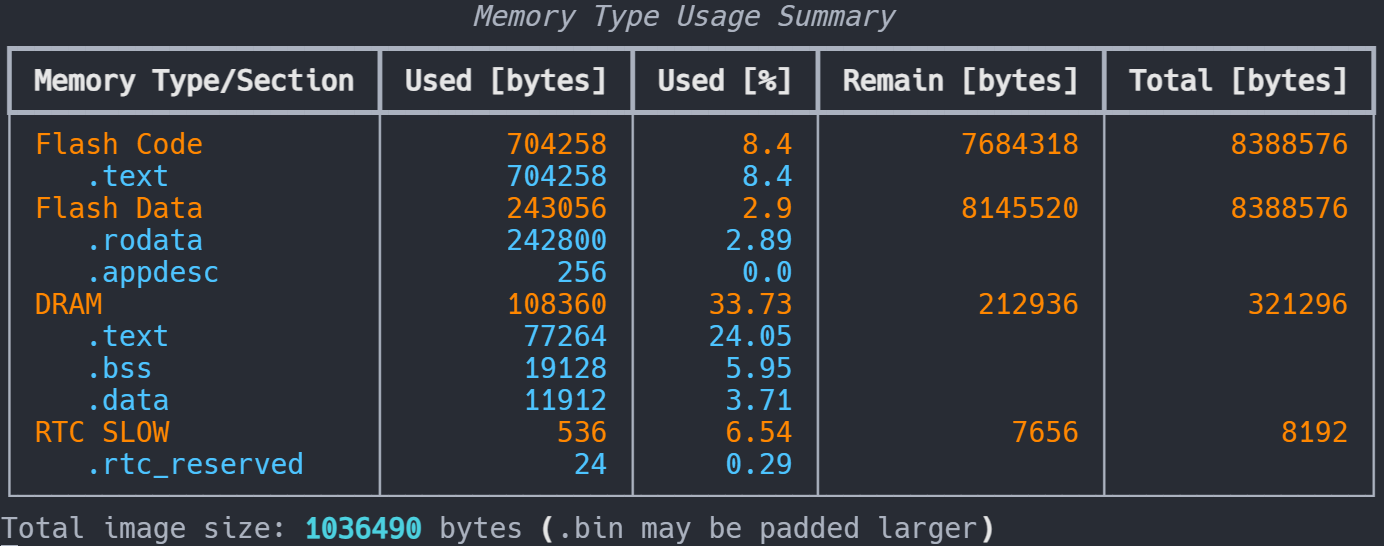Select the "Remain [bytes]" column header
This screenshot has width=1384, height=546.
[x=961, y=81]
